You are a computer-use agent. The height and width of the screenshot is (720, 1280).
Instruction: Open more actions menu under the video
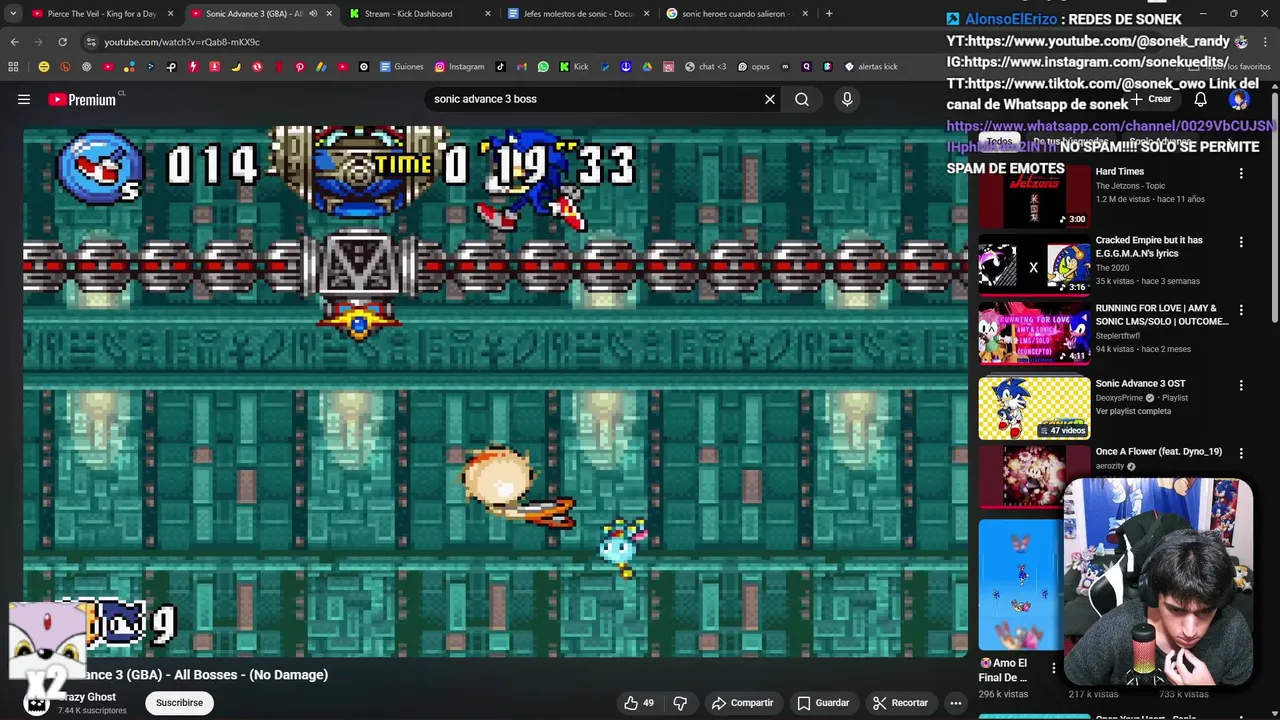(956, 703)
